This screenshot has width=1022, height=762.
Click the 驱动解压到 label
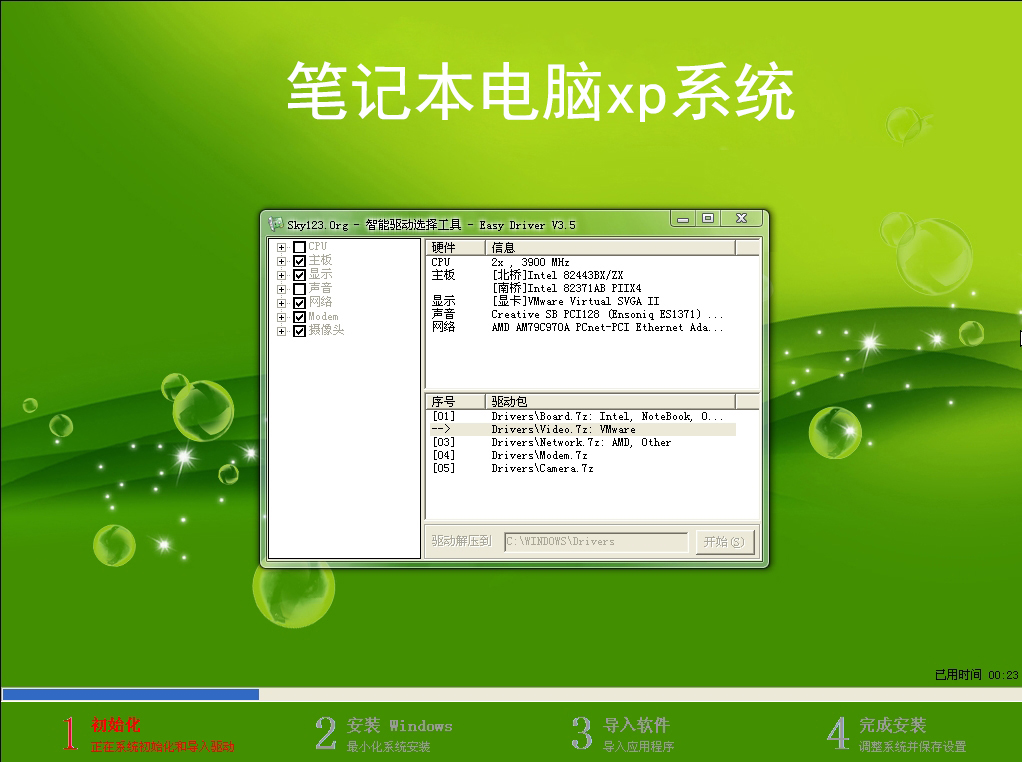click(x=461, y=541)
